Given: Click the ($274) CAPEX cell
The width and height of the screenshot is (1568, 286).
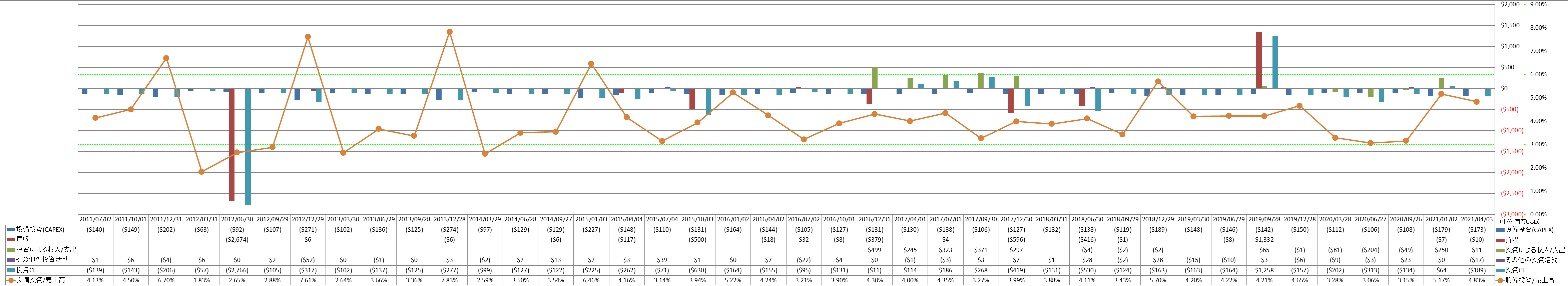Looking at the screenshot, I should tap(449, 230).
